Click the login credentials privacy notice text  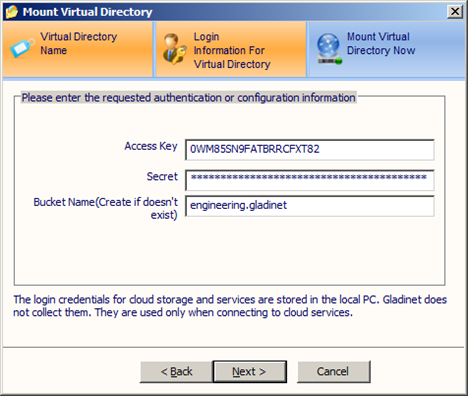[230, 306]
